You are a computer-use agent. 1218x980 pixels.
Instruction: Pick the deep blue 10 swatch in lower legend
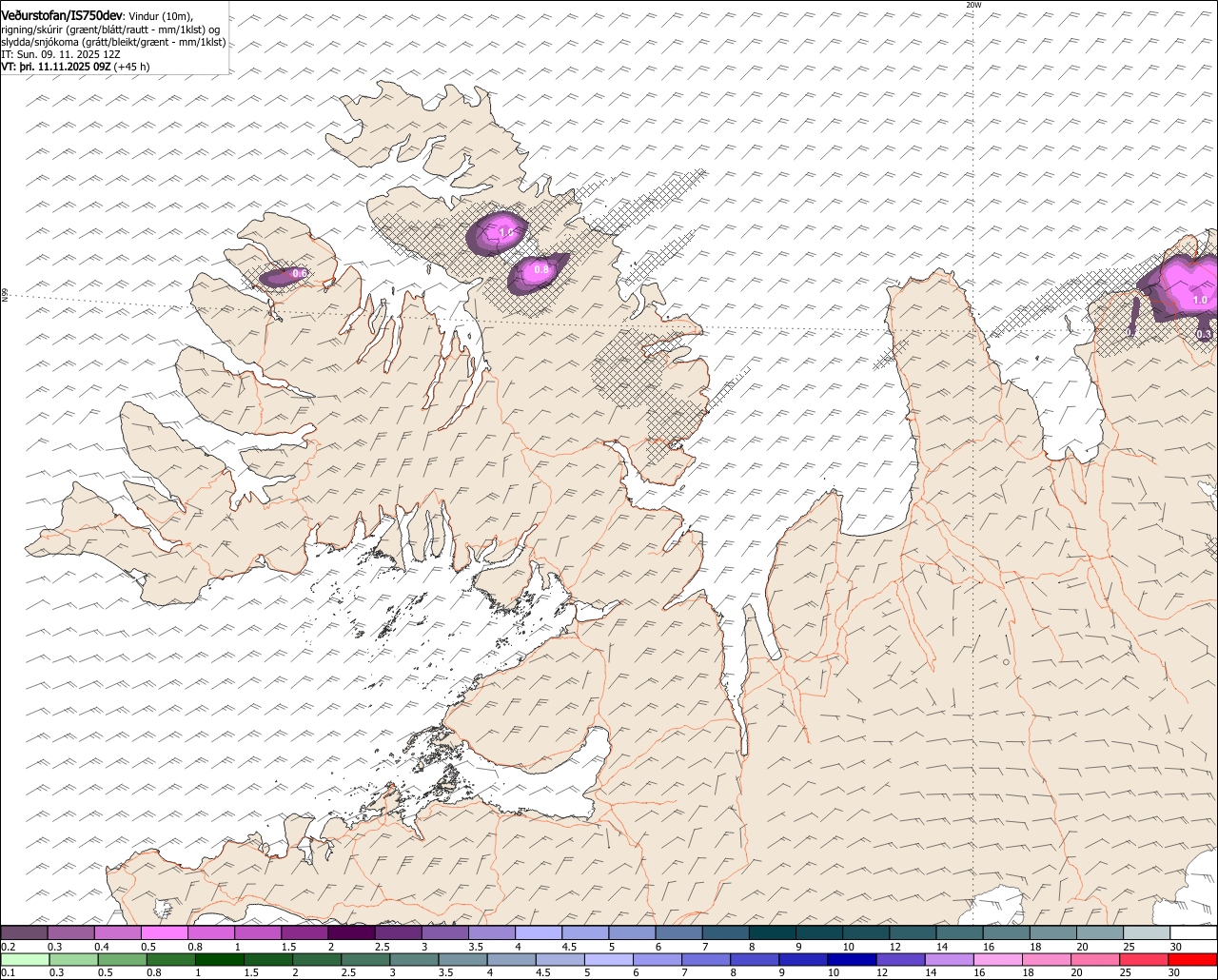tap(852, 959)
